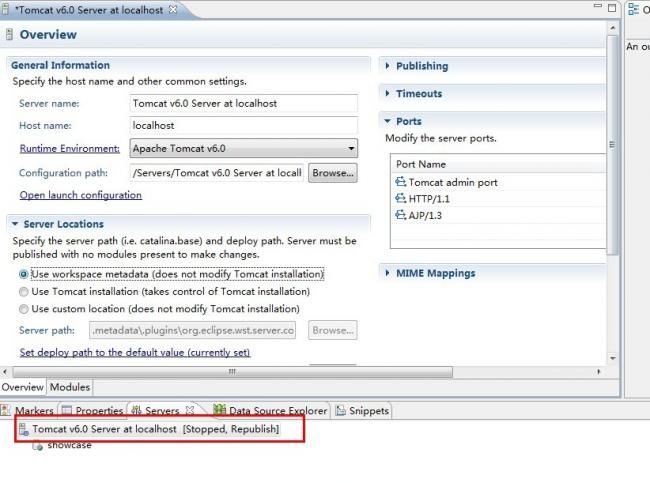The image size is (650, 483).
Task: Click the HTTP/1.1 port icon
Action: (x=400, y=198)
